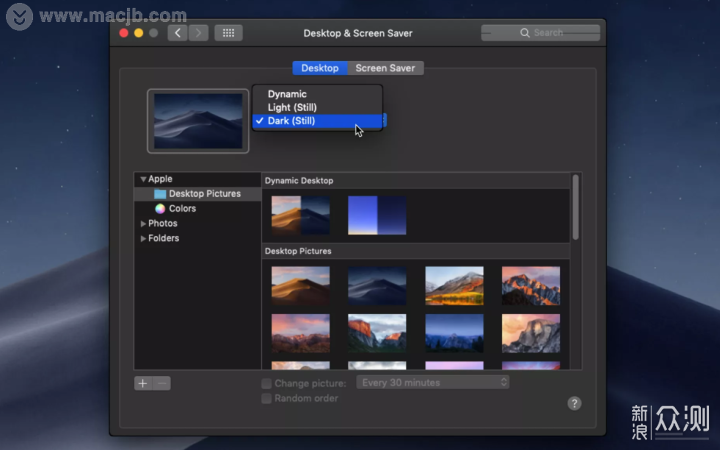Open the Every 30 minutes dropdown
Viewport: 720px width, 450px height.
433,382
